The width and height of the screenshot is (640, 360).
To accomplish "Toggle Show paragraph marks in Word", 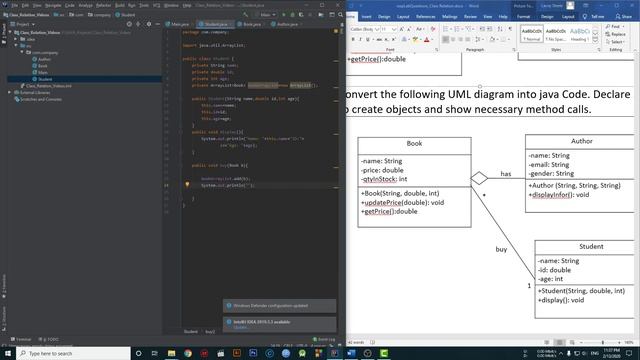I will coord(510,29).
